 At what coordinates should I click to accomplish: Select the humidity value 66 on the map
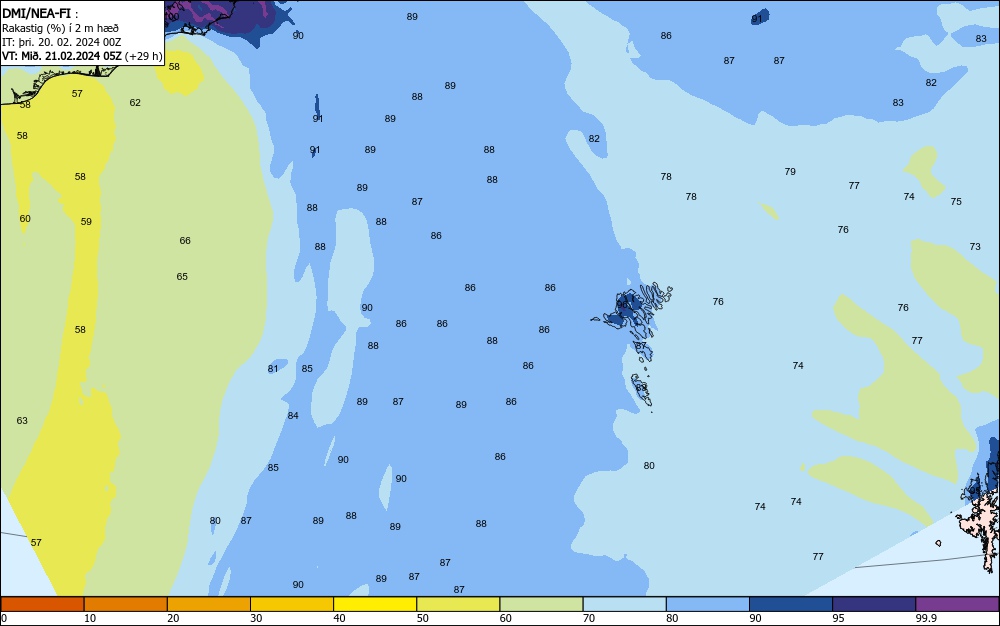[185, 240]
